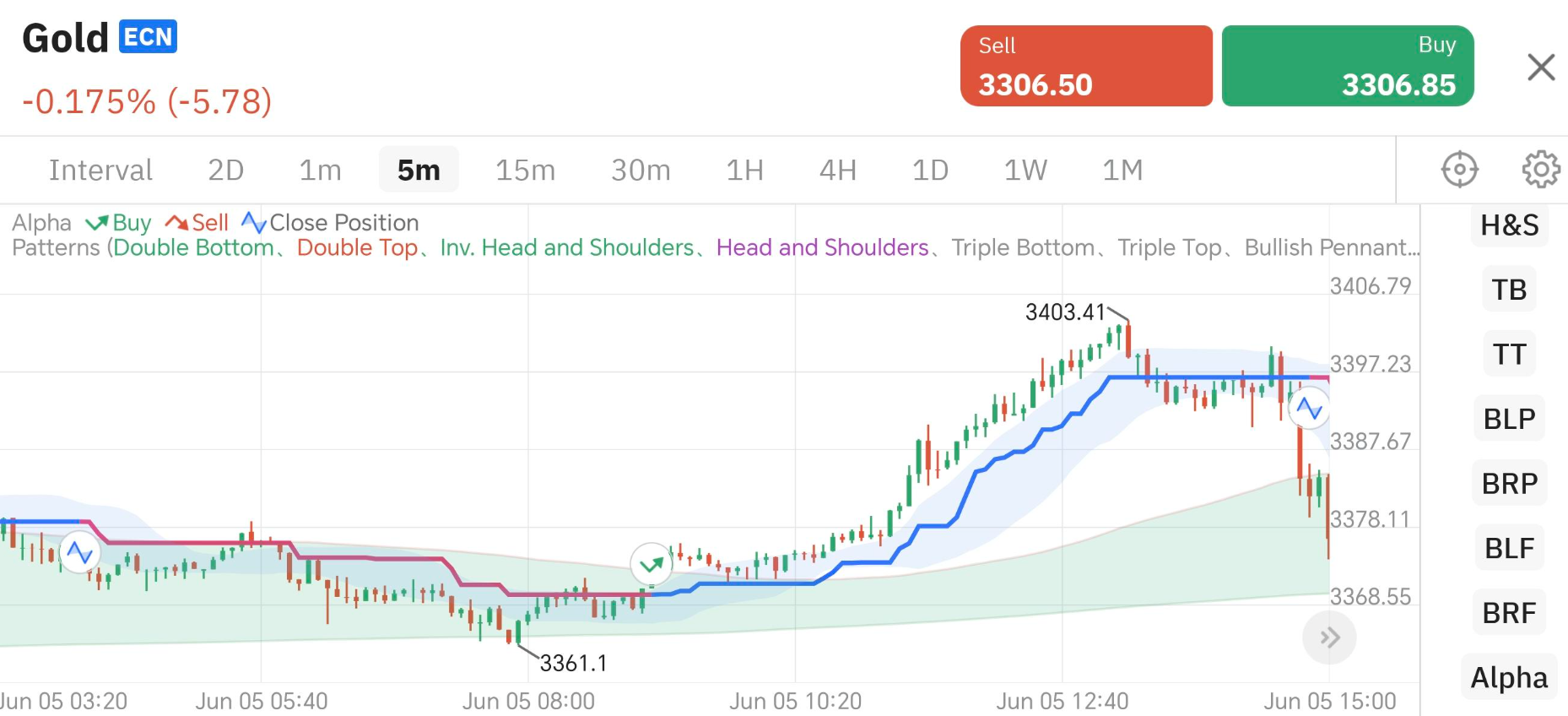
Task: Click the close position marker near 15:00
Action: (1309, 409)
